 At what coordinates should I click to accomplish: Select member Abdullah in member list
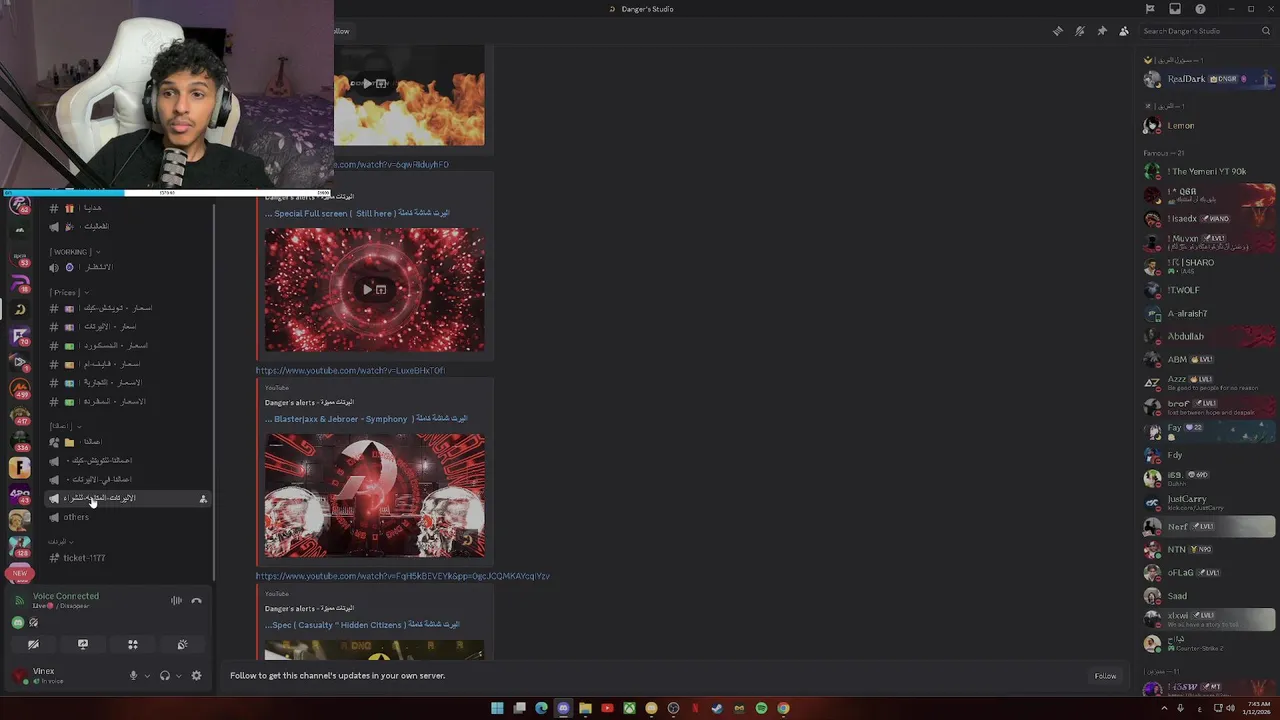click(1209, 337)
